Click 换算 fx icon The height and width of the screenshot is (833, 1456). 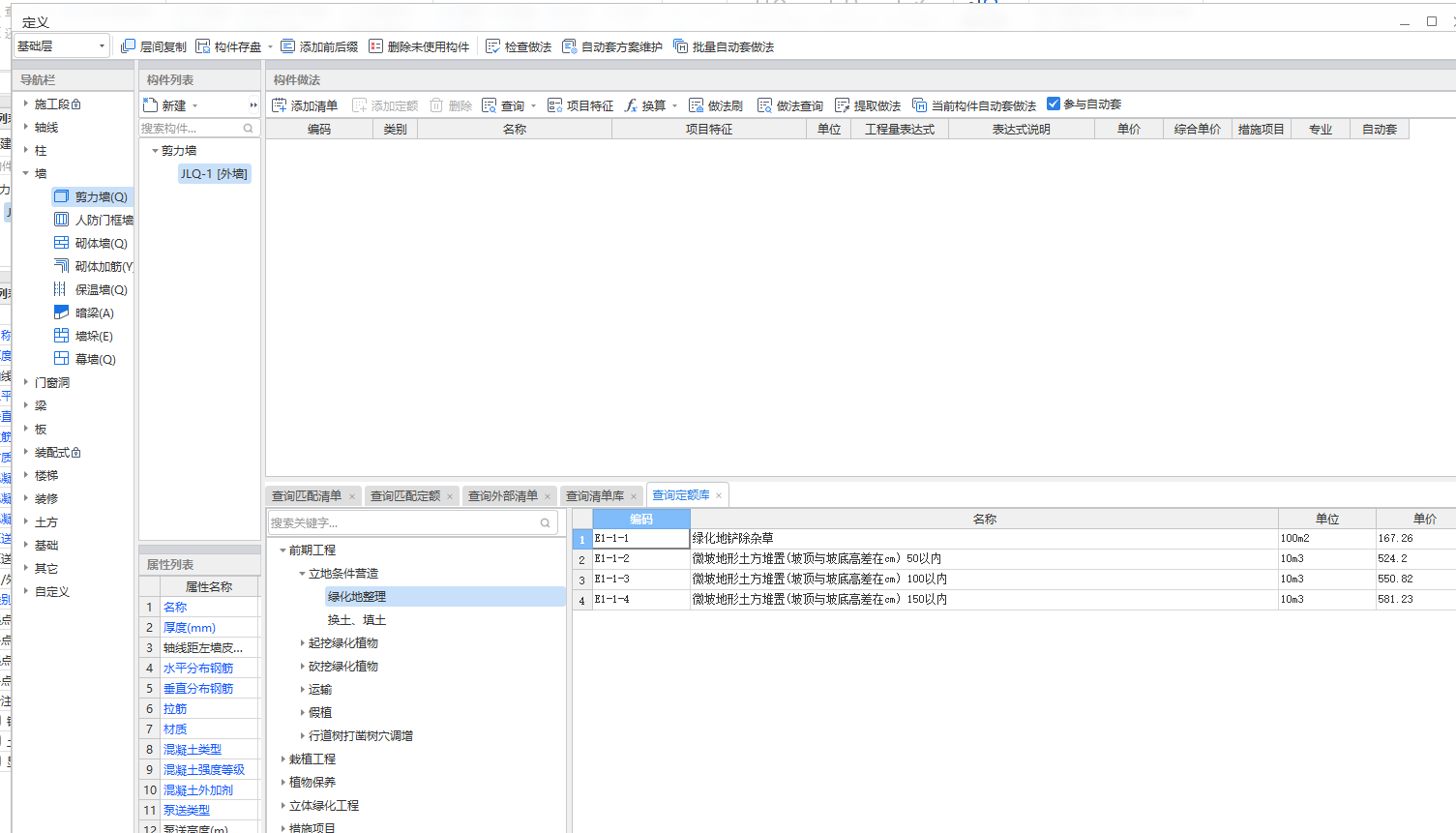(x=631, y=105)
